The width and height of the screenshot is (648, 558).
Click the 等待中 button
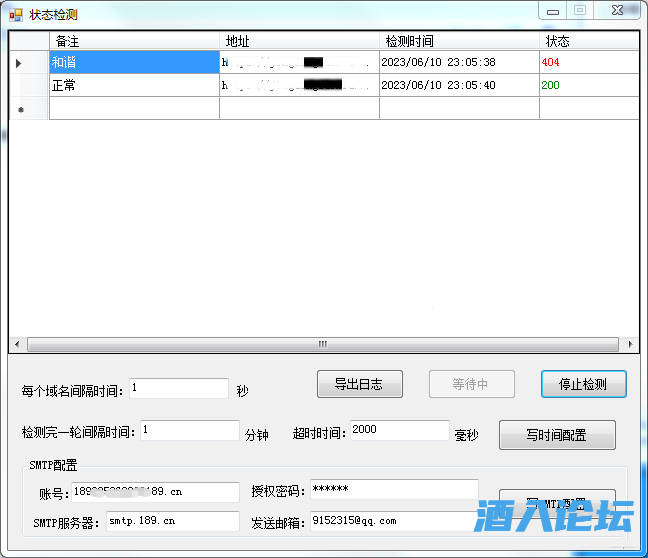[x=472, y=384]
